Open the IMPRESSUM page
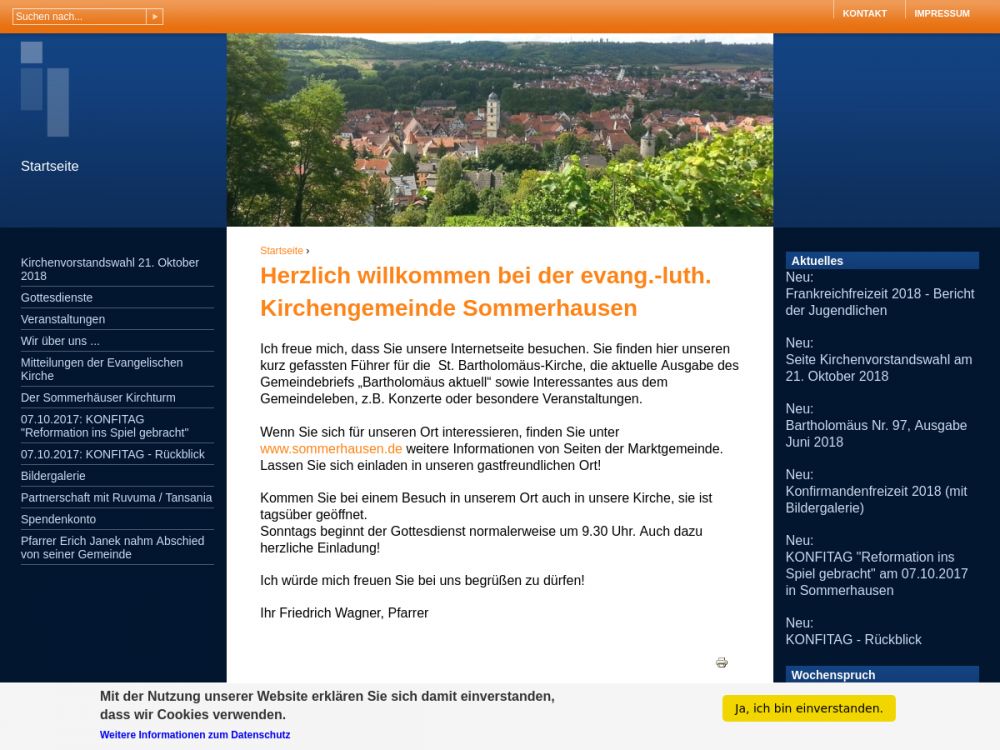 click(941, 14)
